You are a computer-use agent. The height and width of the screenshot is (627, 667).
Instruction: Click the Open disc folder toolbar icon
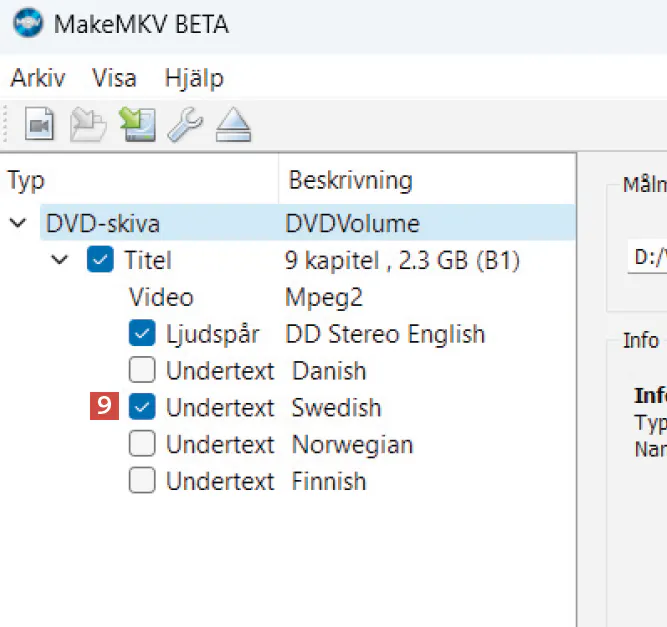88,125
